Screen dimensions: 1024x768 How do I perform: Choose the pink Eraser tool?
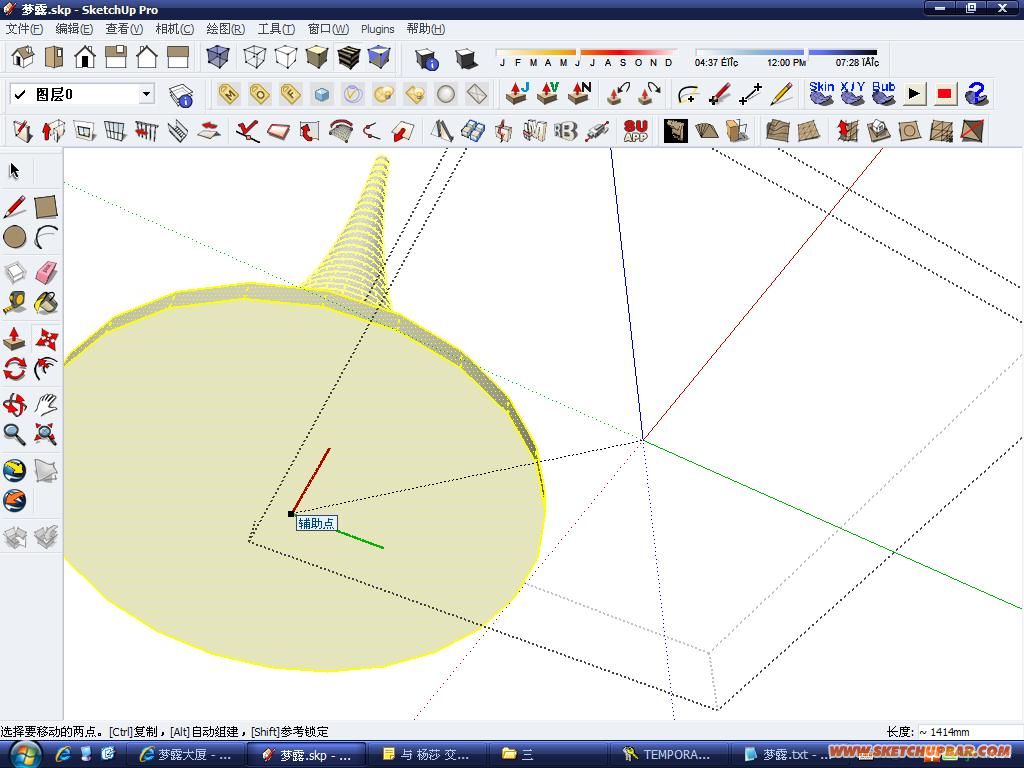46,273
